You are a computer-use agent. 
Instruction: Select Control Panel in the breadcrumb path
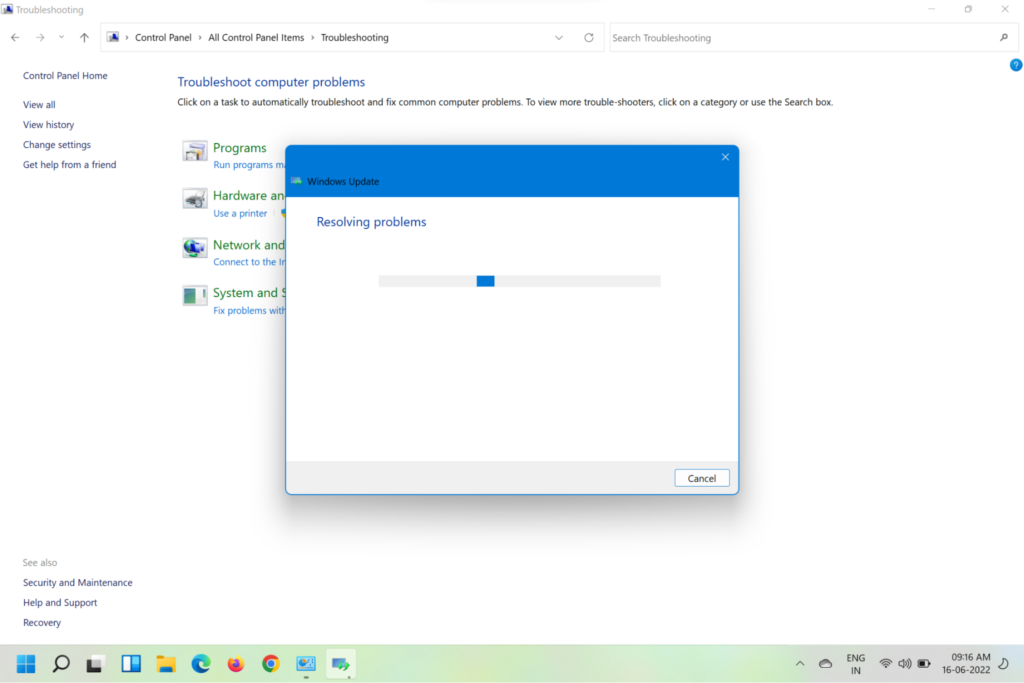pyautogui.click(x=163, y=38)
